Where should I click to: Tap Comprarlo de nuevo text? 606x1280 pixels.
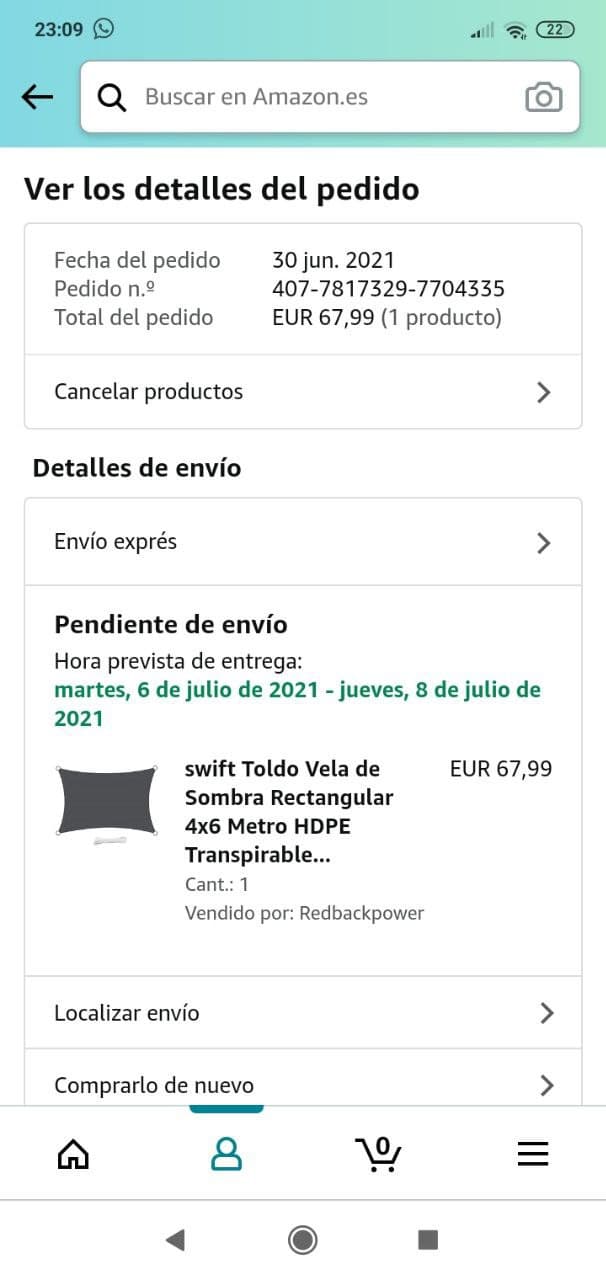(x=154, y=1085)
